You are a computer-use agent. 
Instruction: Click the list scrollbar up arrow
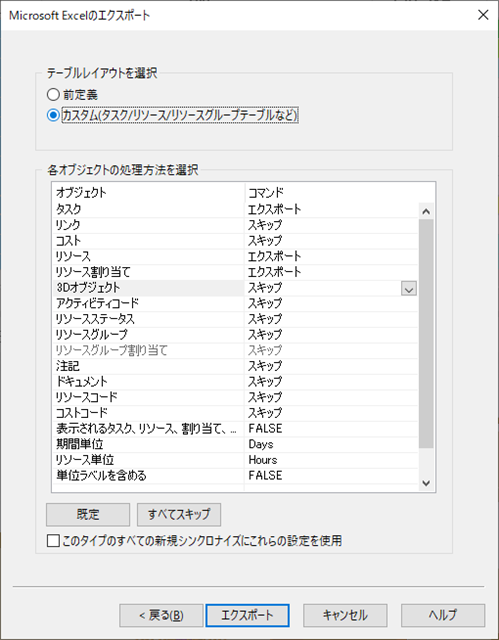point(426,211)
